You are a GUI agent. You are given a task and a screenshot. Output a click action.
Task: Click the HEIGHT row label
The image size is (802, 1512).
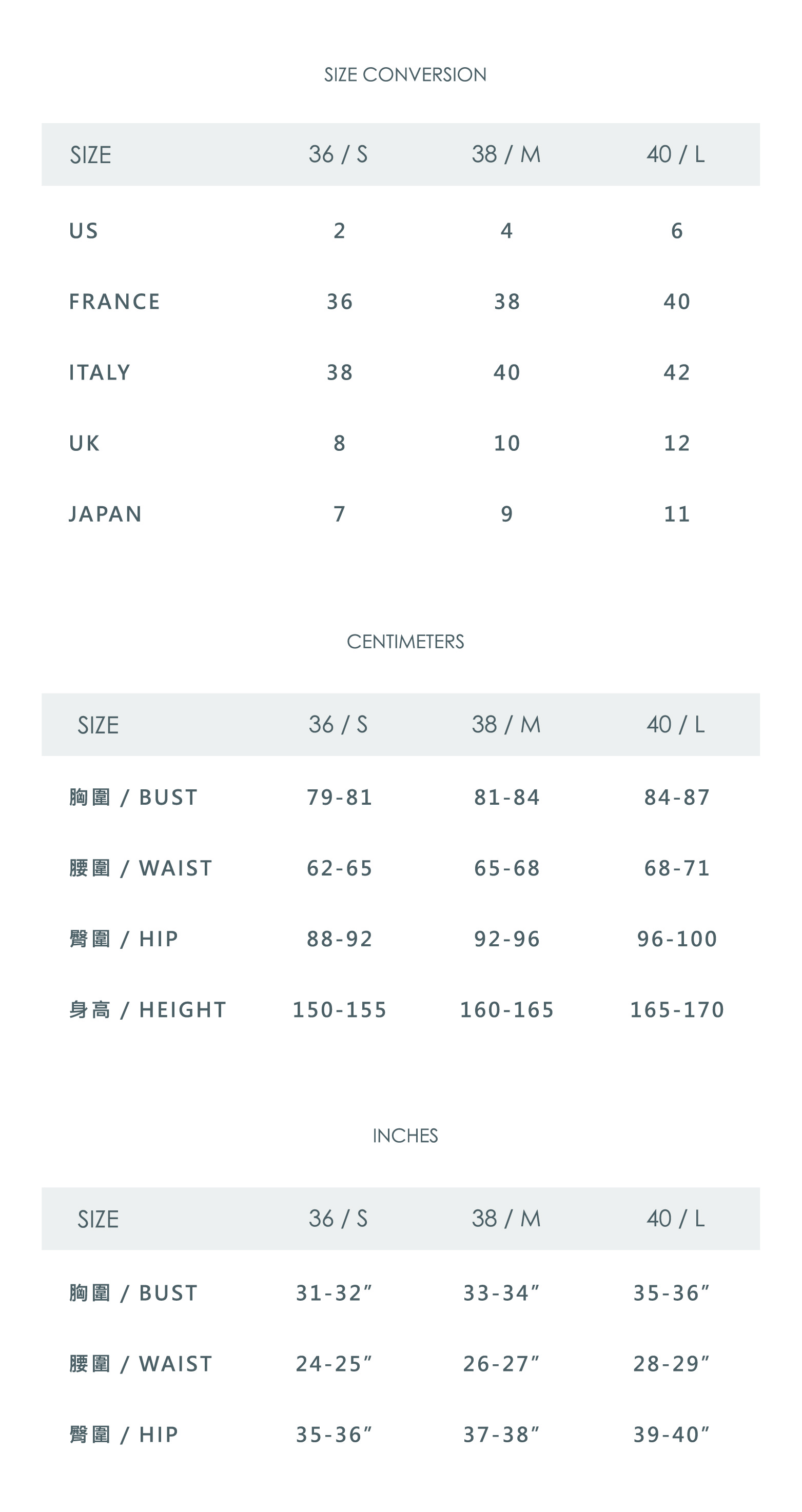[148, 1009]
